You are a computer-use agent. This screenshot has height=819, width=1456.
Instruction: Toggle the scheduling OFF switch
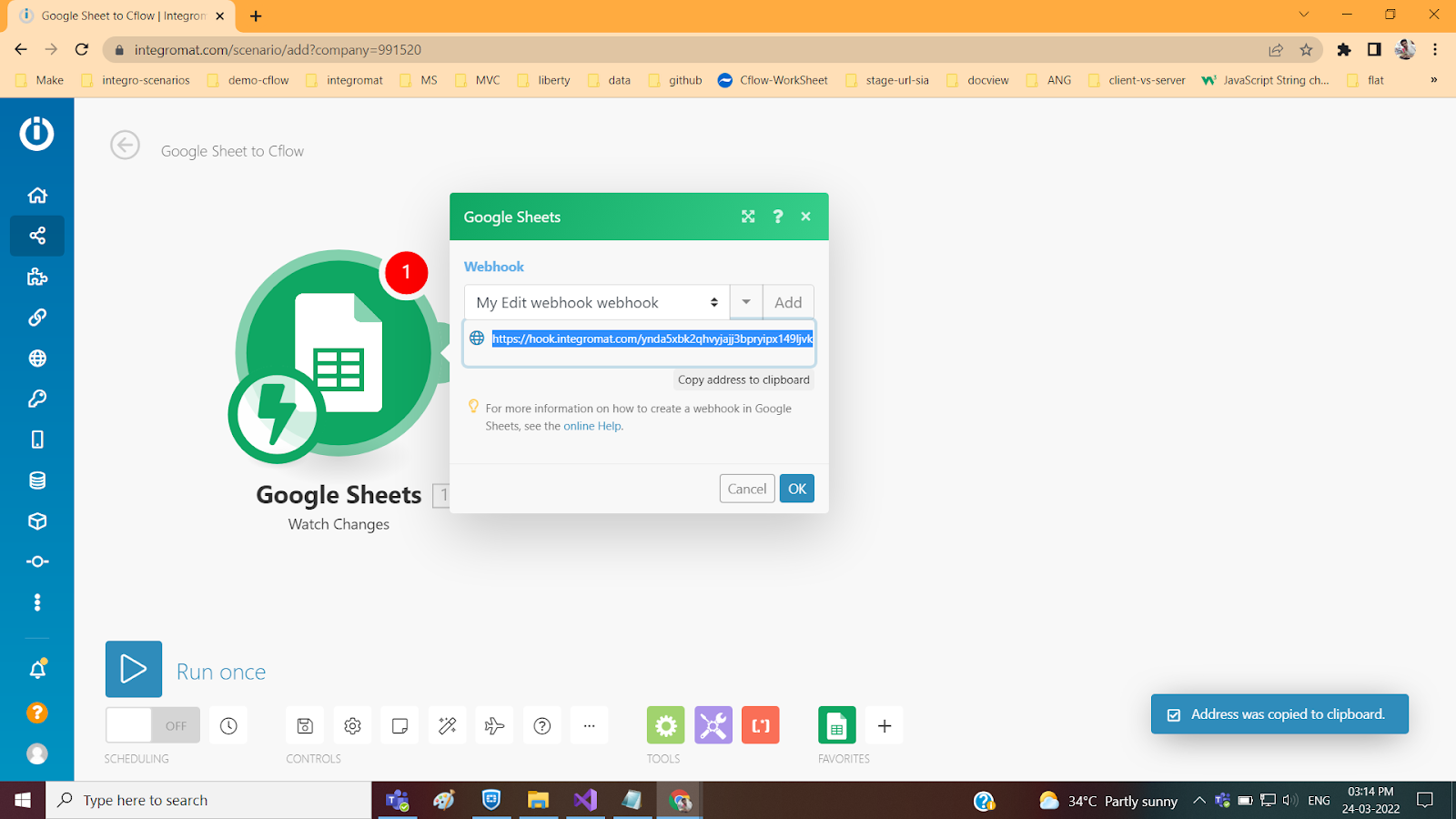[x=152, y=725]
